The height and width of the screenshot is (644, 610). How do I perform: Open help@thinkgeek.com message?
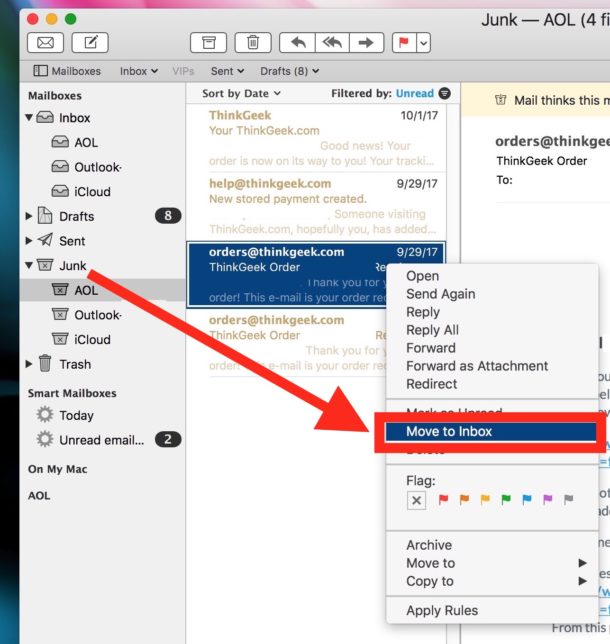pyautogui.click(x=316, y=206)
